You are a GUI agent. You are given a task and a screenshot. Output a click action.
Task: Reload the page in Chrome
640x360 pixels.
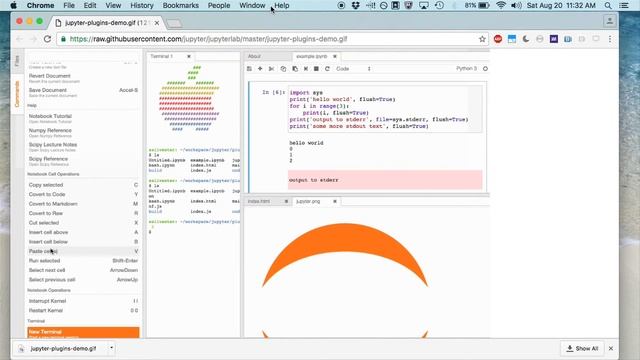pyautogui.click(x=47, y=39)
